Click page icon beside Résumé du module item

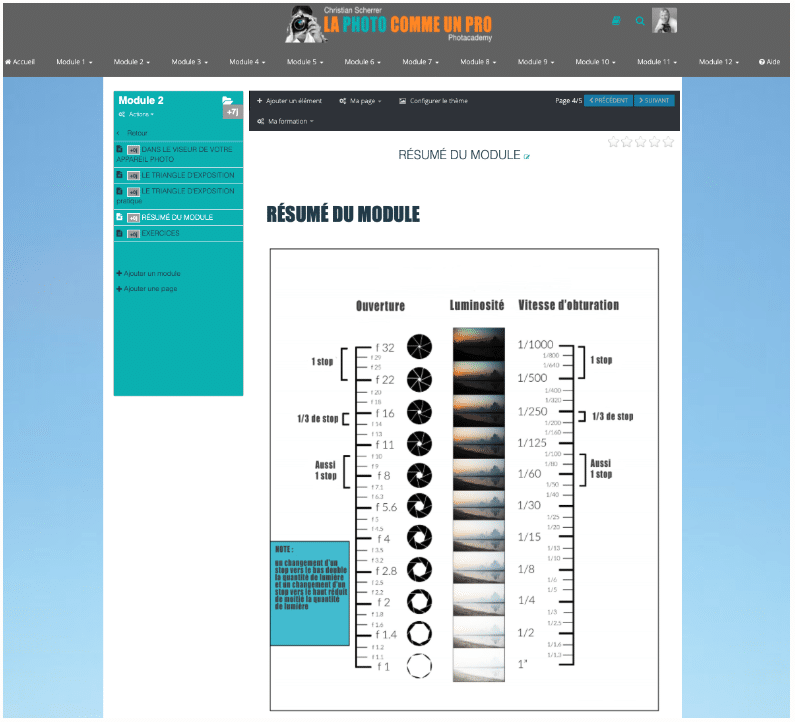pos(120,217)
